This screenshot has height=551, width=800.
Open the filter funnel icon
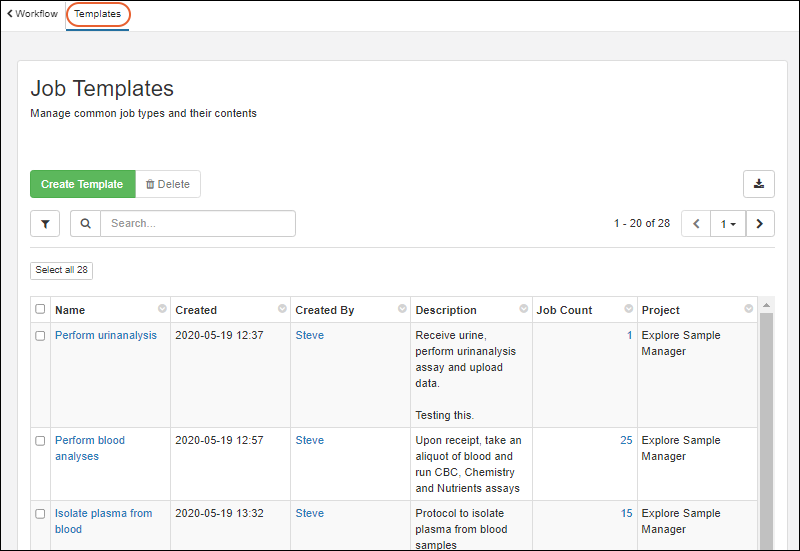pyautogui.click(x=45, y=224)
